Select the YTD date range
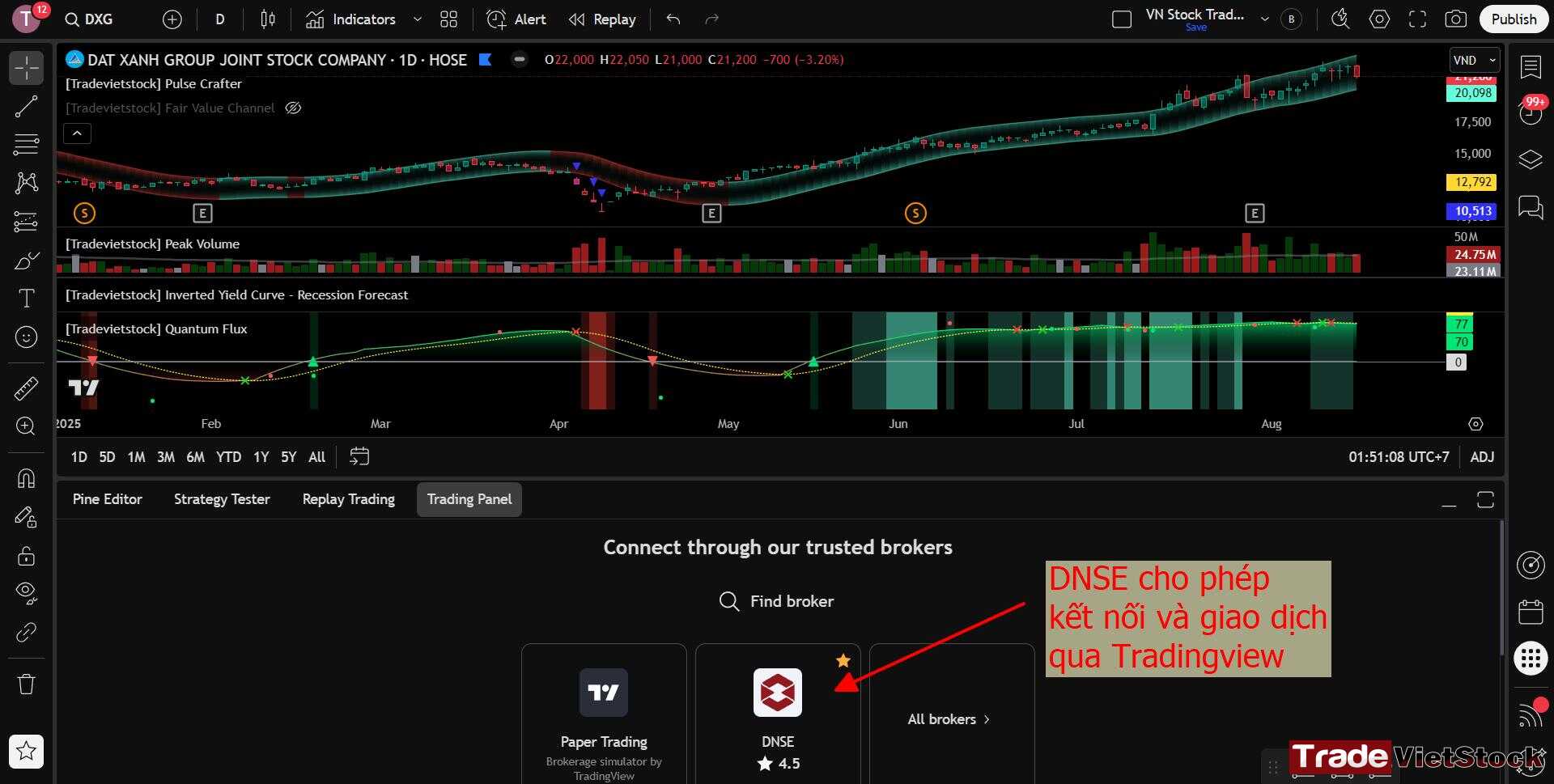 pos(228,457)
